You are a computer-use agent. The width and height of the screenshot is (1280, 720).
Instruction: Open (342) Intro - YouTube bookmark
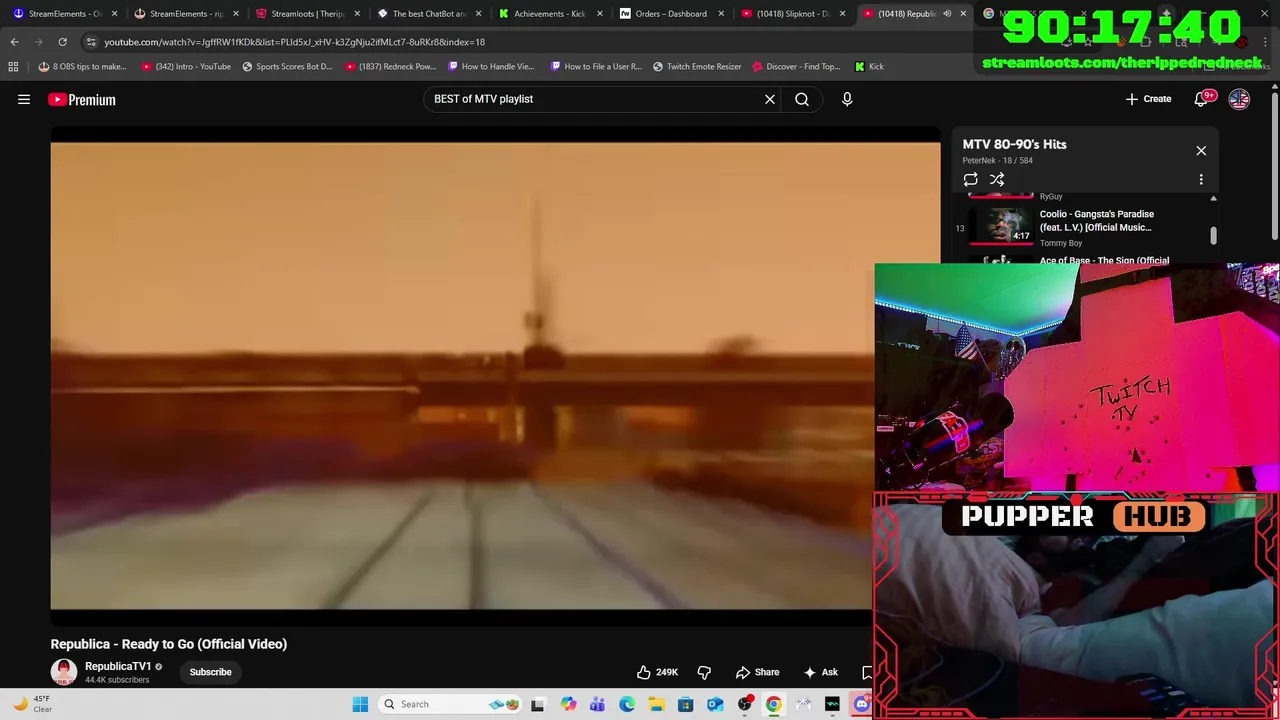[x=186, y=66]
